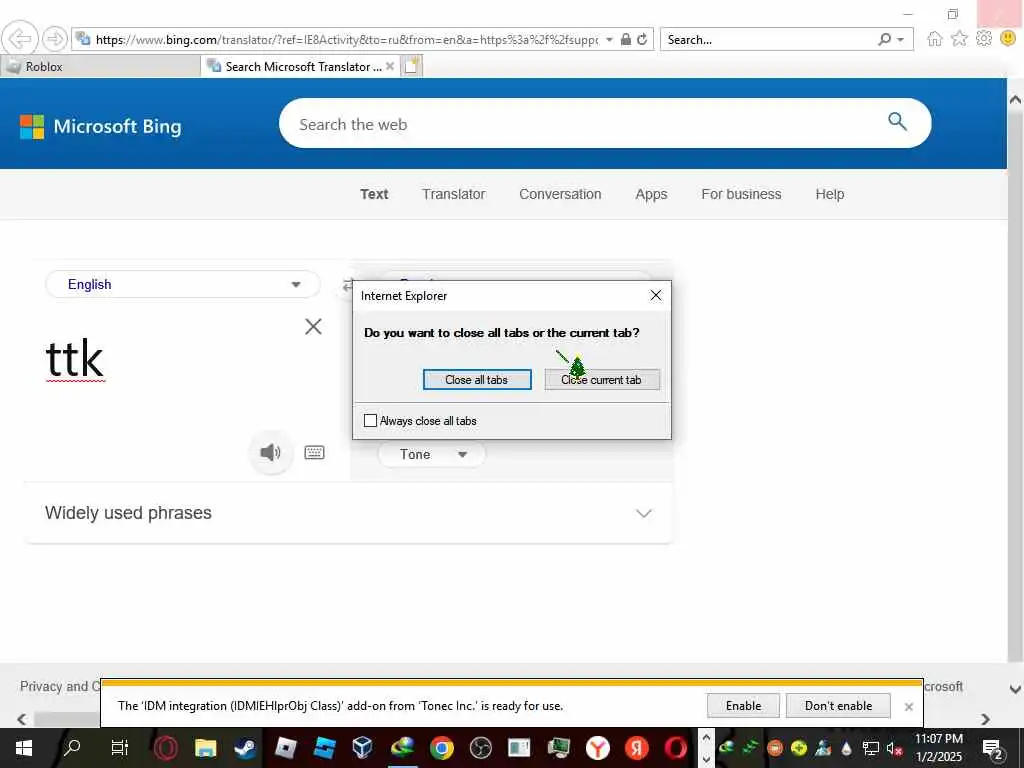Open the For business menu item
The width and height of the screenshot is (1024, 768).
[x=741, y=194]
